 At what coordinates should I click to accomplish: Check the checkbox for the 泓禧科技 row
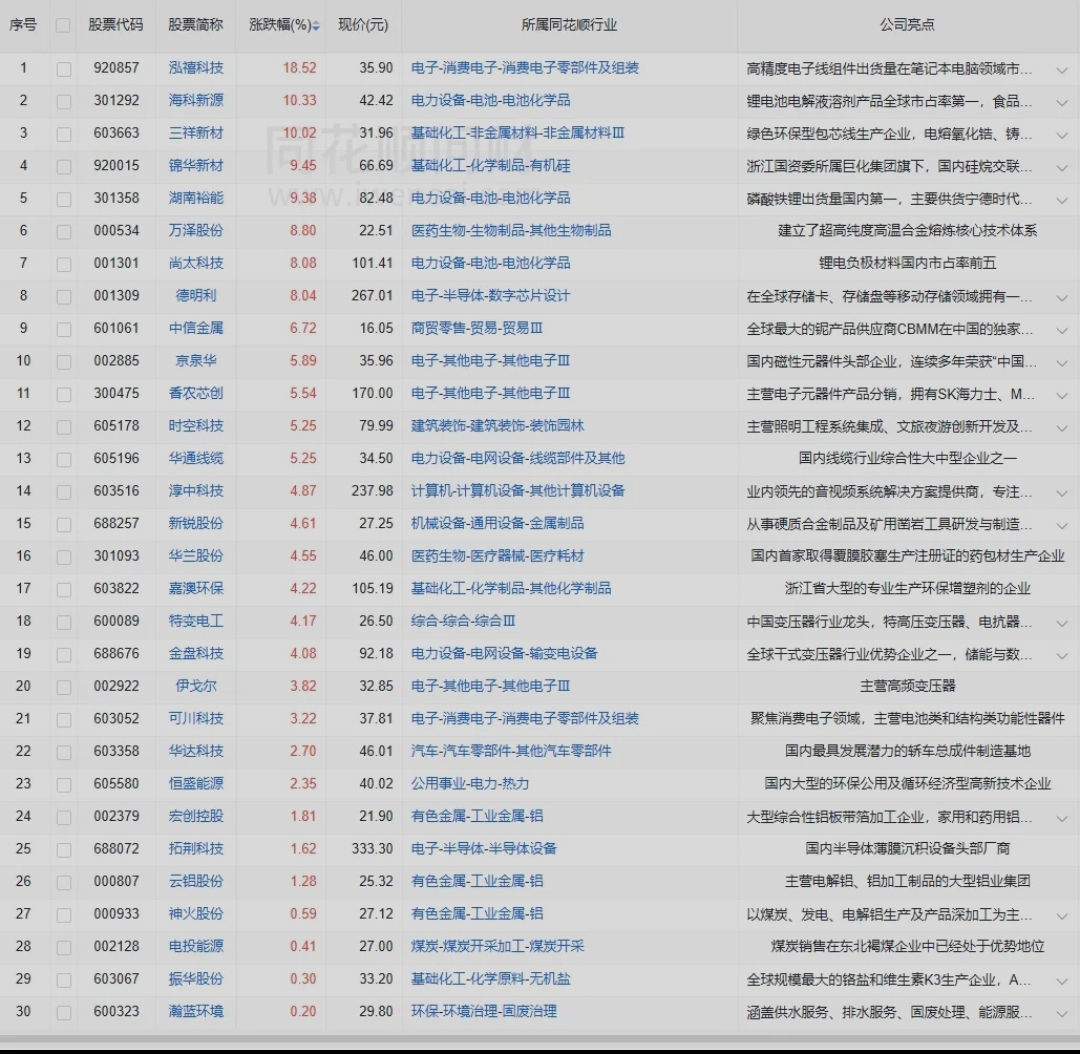coord(64,69)
